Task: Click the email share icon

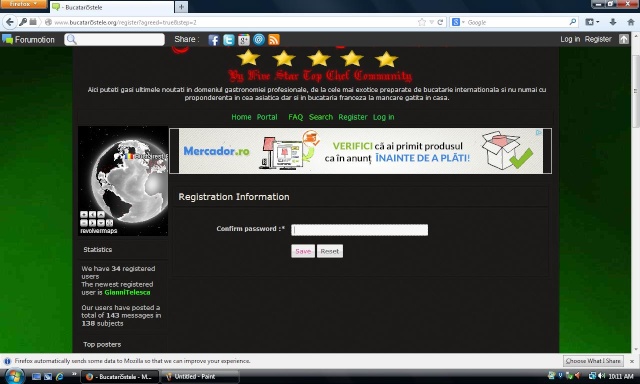Action: point(259,40)
